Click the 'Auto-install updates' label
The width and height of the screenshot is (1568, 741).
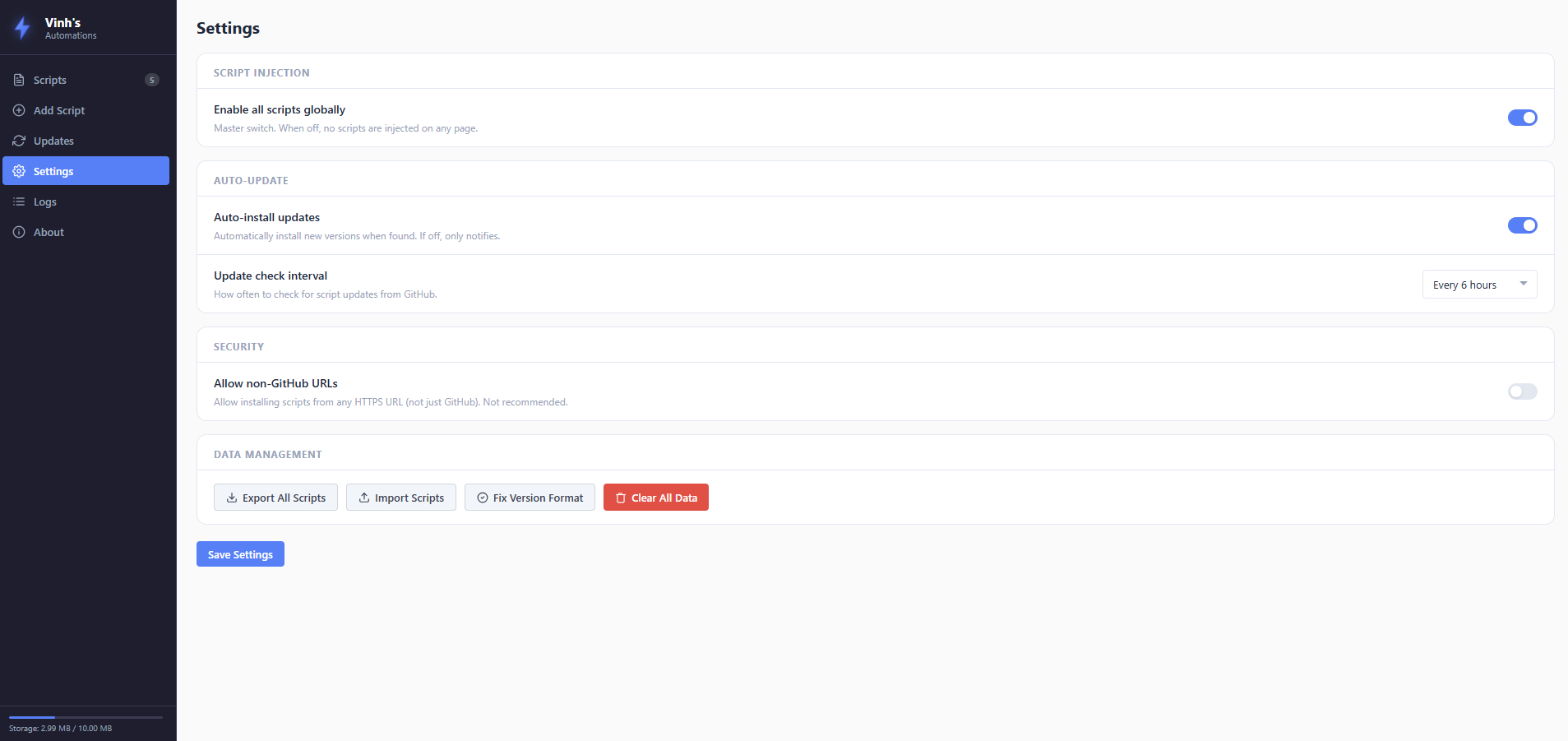pyautogui.click(x=266, y=217)
